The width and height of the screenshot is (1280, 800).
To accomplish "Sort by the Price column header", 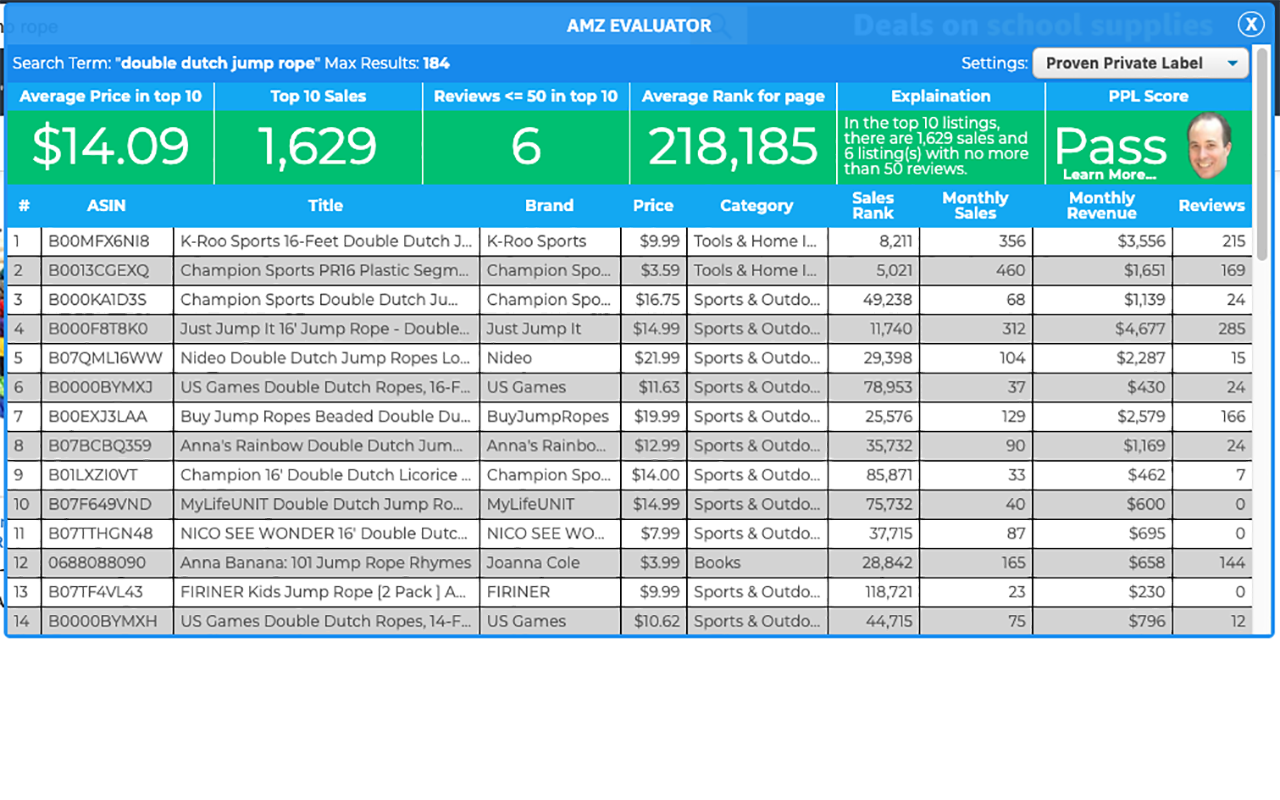I will (653, 205).
